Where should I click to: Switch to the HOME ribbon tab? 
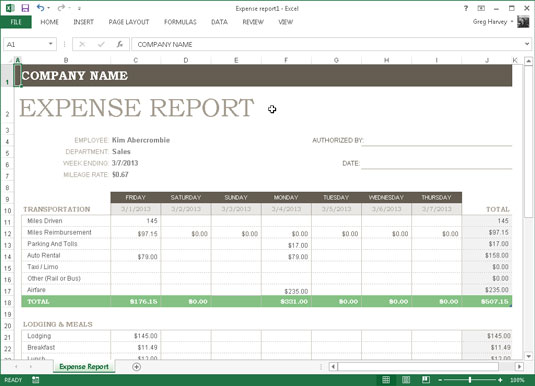coord(49,22)
